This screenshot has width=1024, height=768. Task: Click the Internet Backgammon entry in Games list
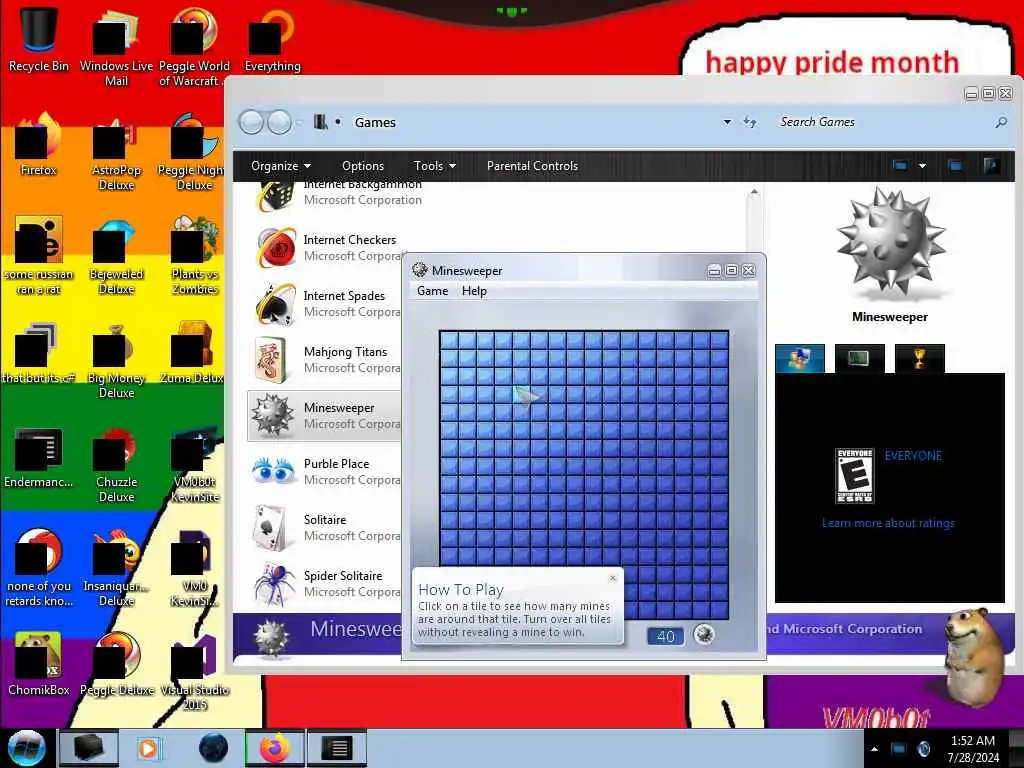pos(340,194)
